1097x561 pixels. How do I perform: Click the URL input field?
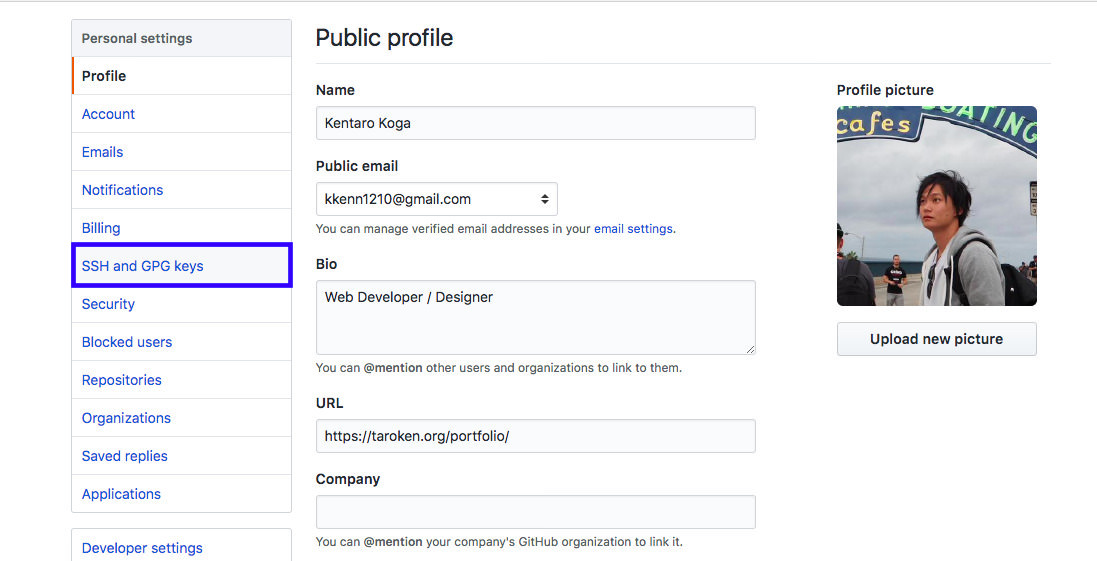click(535, 436)
